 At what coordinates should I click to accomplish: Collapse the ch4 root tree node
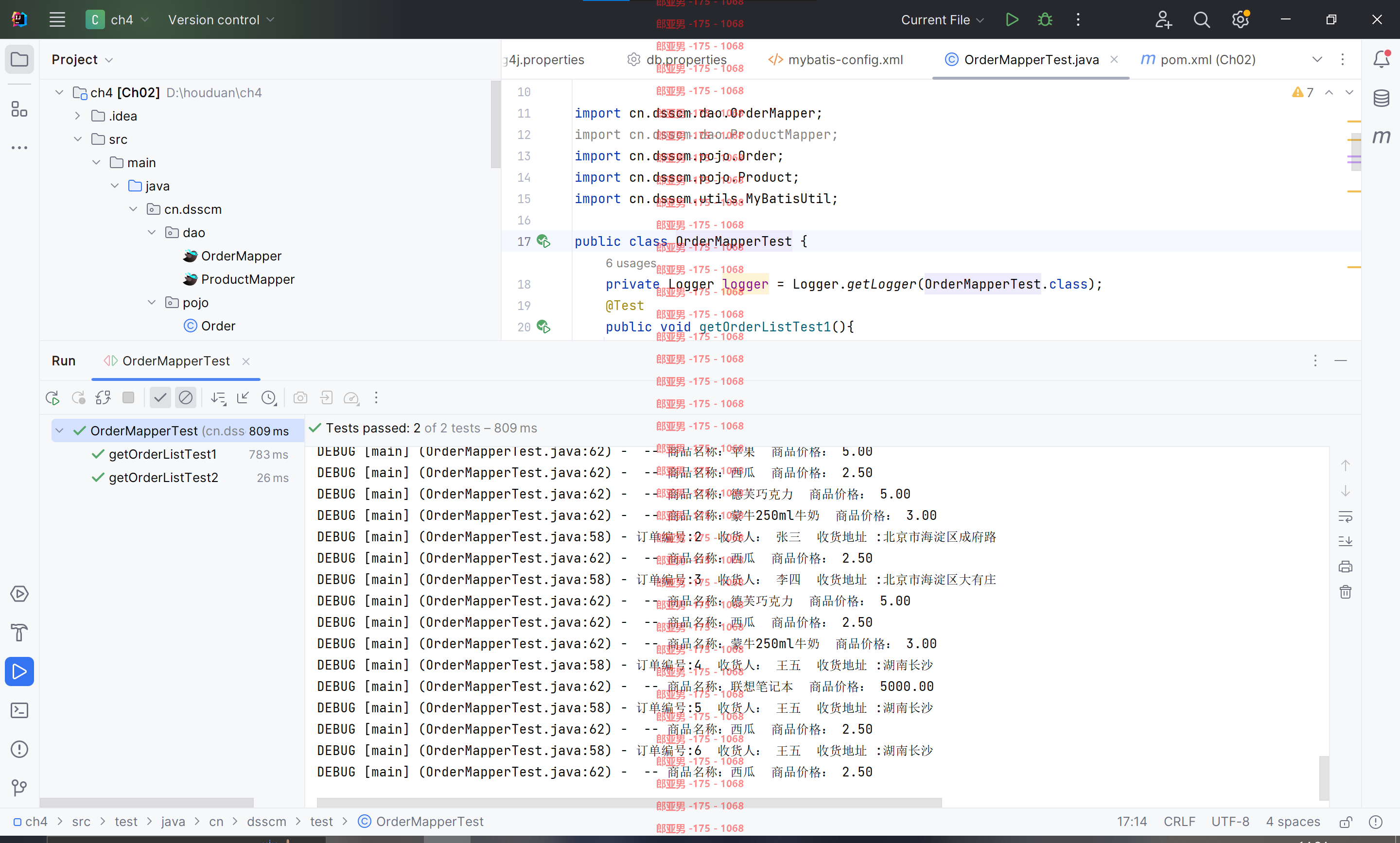(59, 93)
